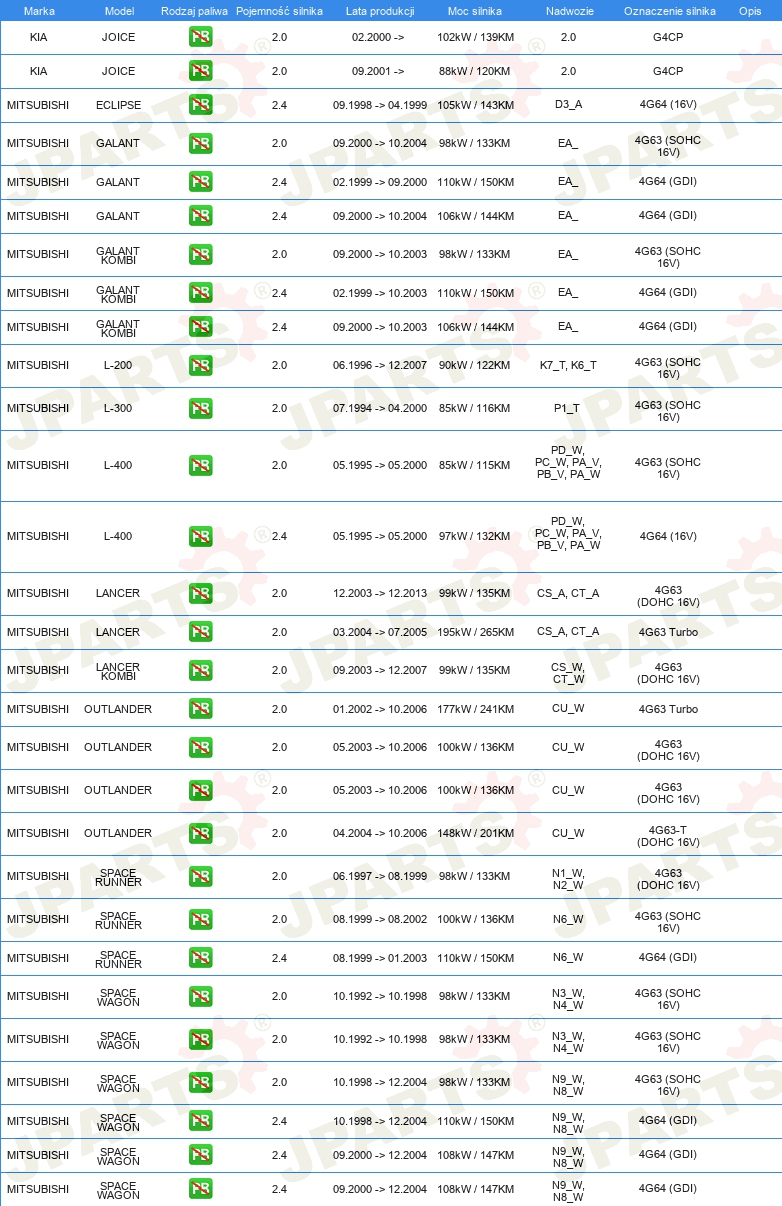Image resolution: width=782 pixels, height=1206 pixels.
Task: Click the Opis column header
Action: click(x=750, y=11)
